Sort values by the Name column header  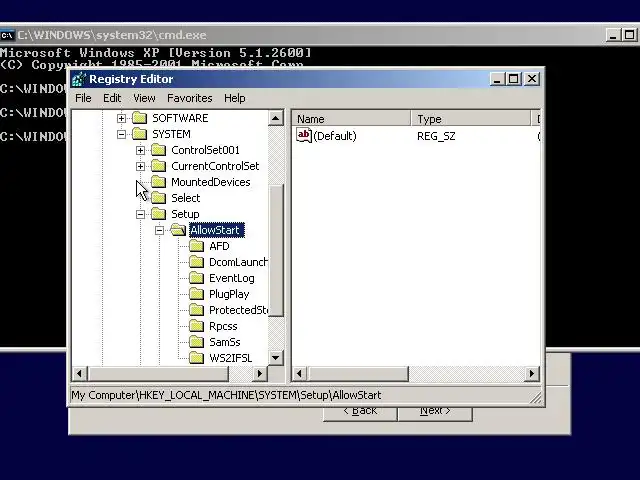351,119
